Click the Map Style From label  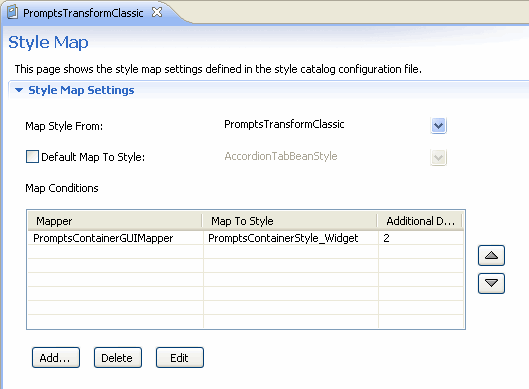[64, 126]
